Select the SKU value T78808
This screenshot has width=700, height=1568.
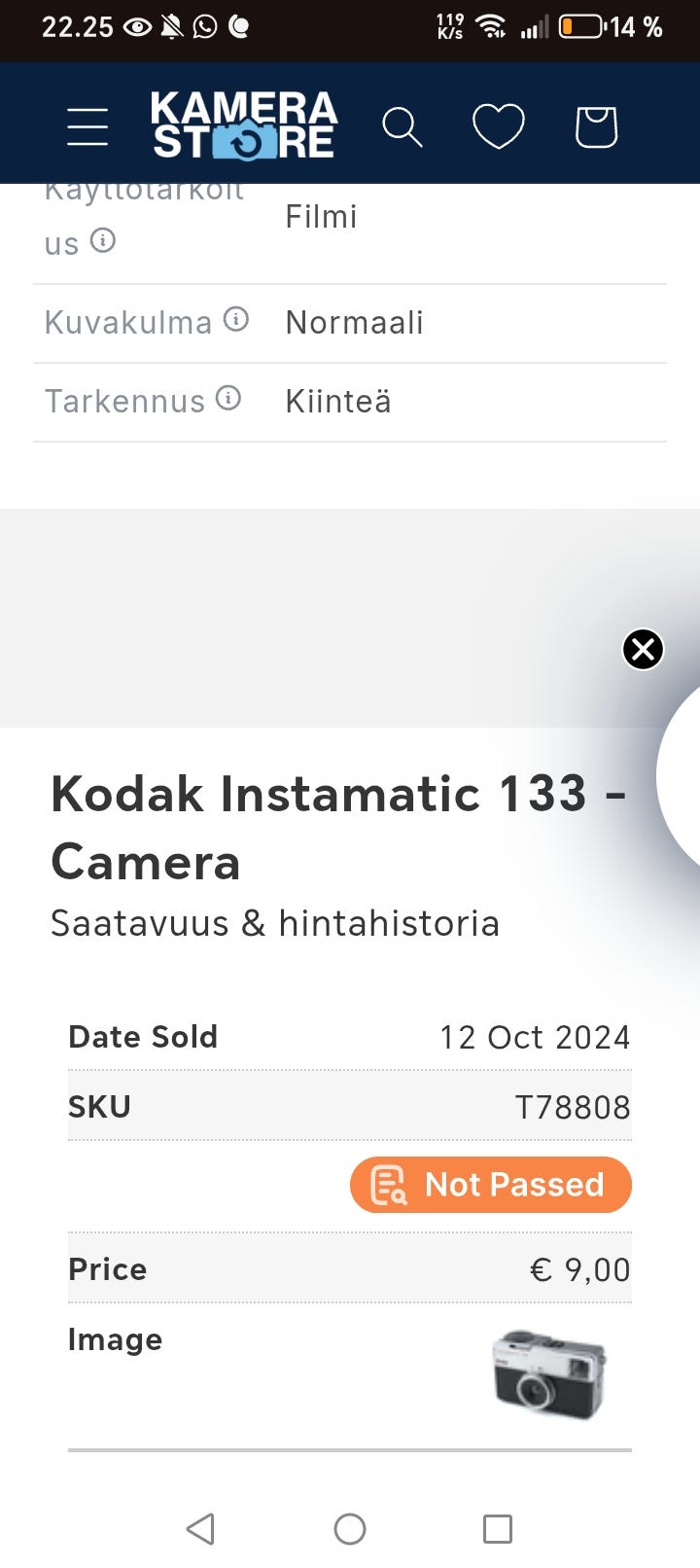[x=573, y=1107]
